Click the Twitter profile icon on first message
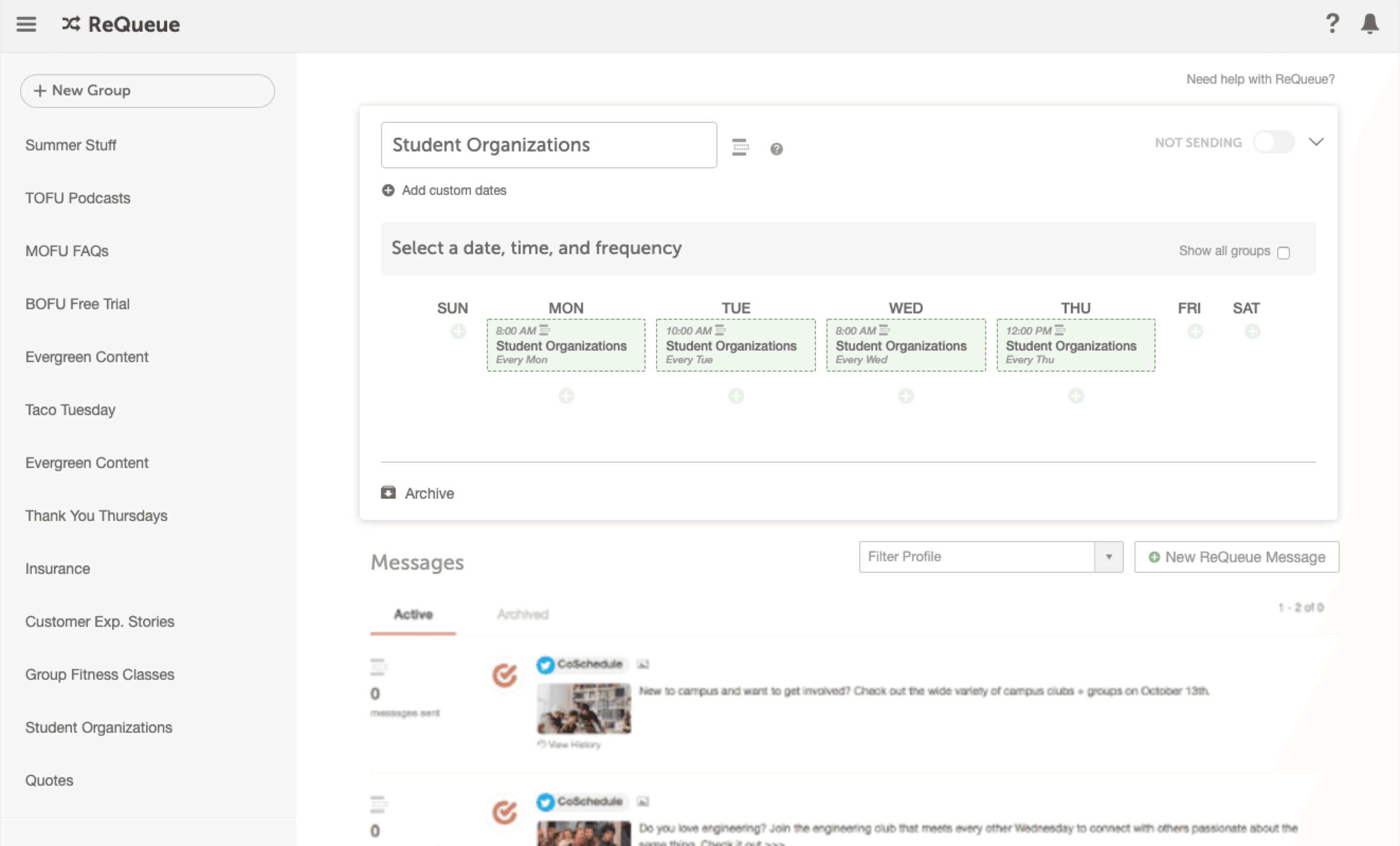Screen dimensions: 1400x846 click(545, 664)
